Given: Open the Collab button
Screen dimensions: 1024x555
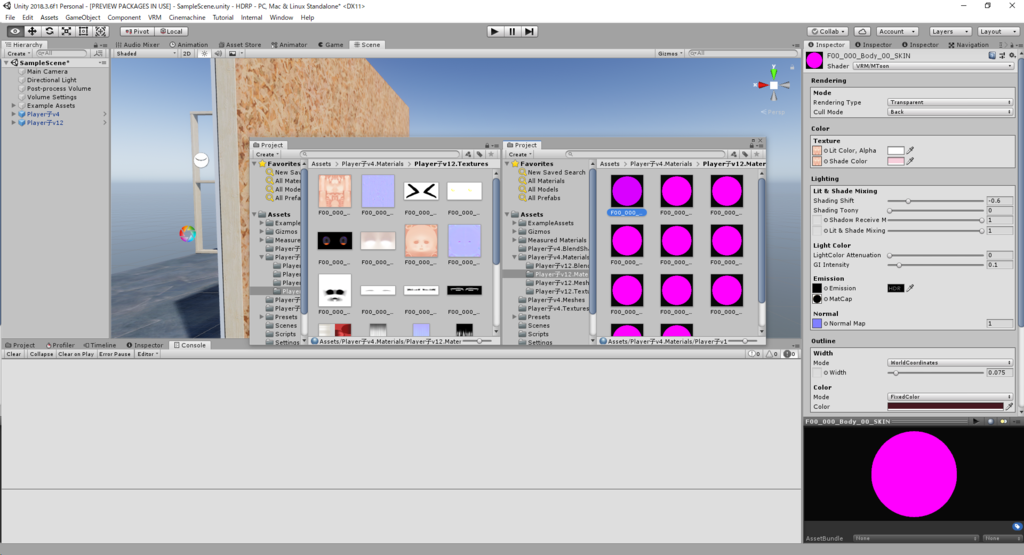Looking at the screenshot, I should point(828,31).
